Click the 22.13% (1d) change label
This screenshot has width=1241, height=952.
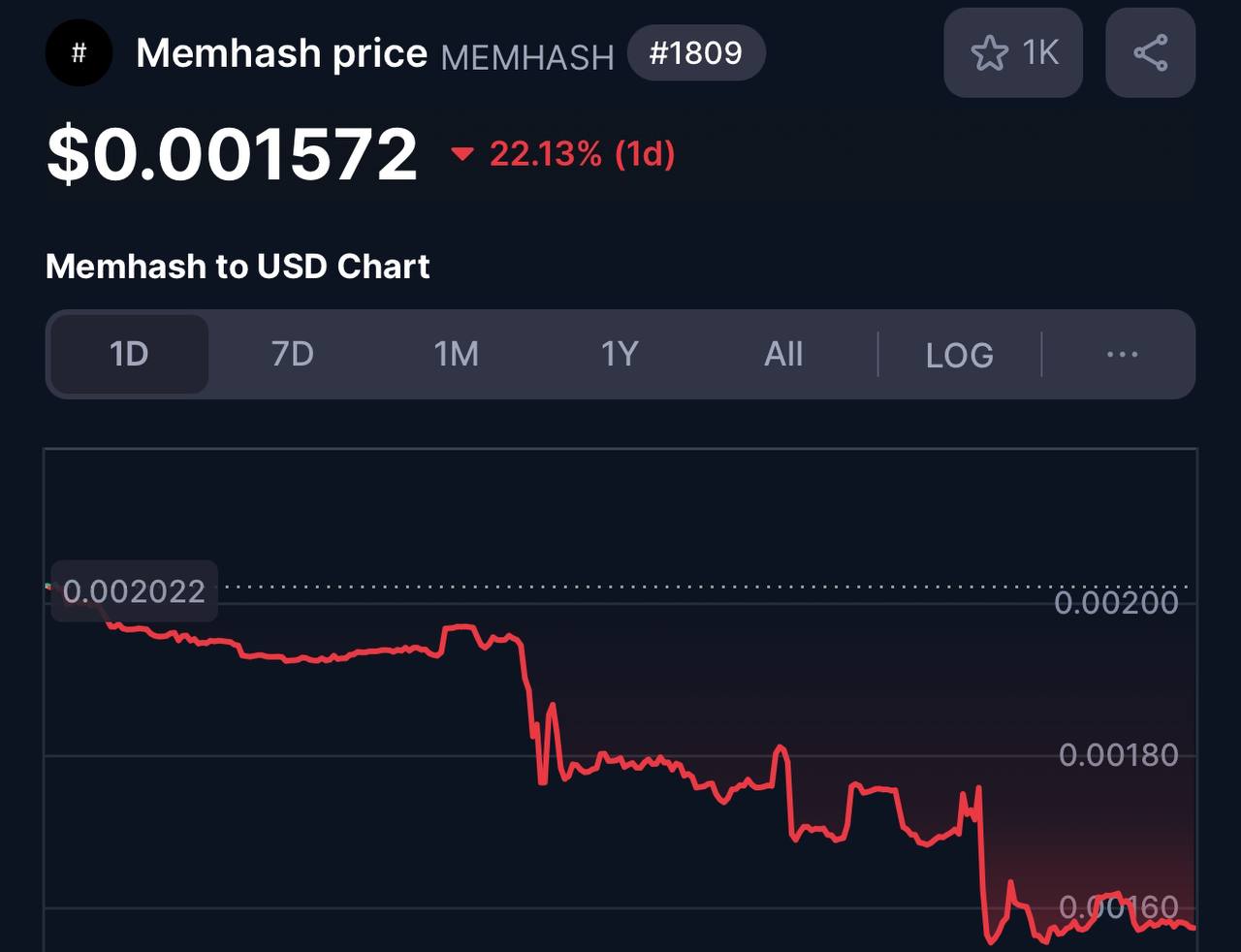pyautogui.click(x=582, y=153)
